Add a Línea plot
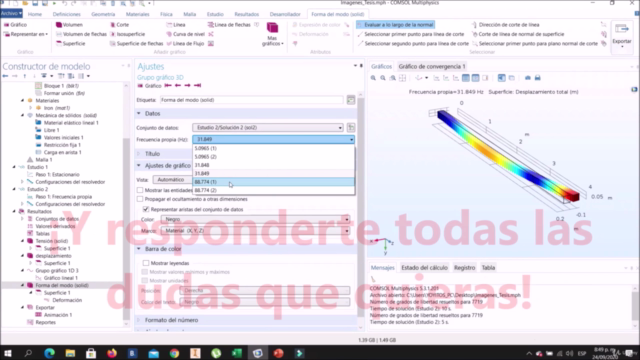640x360 pixels. click(176, 25)
